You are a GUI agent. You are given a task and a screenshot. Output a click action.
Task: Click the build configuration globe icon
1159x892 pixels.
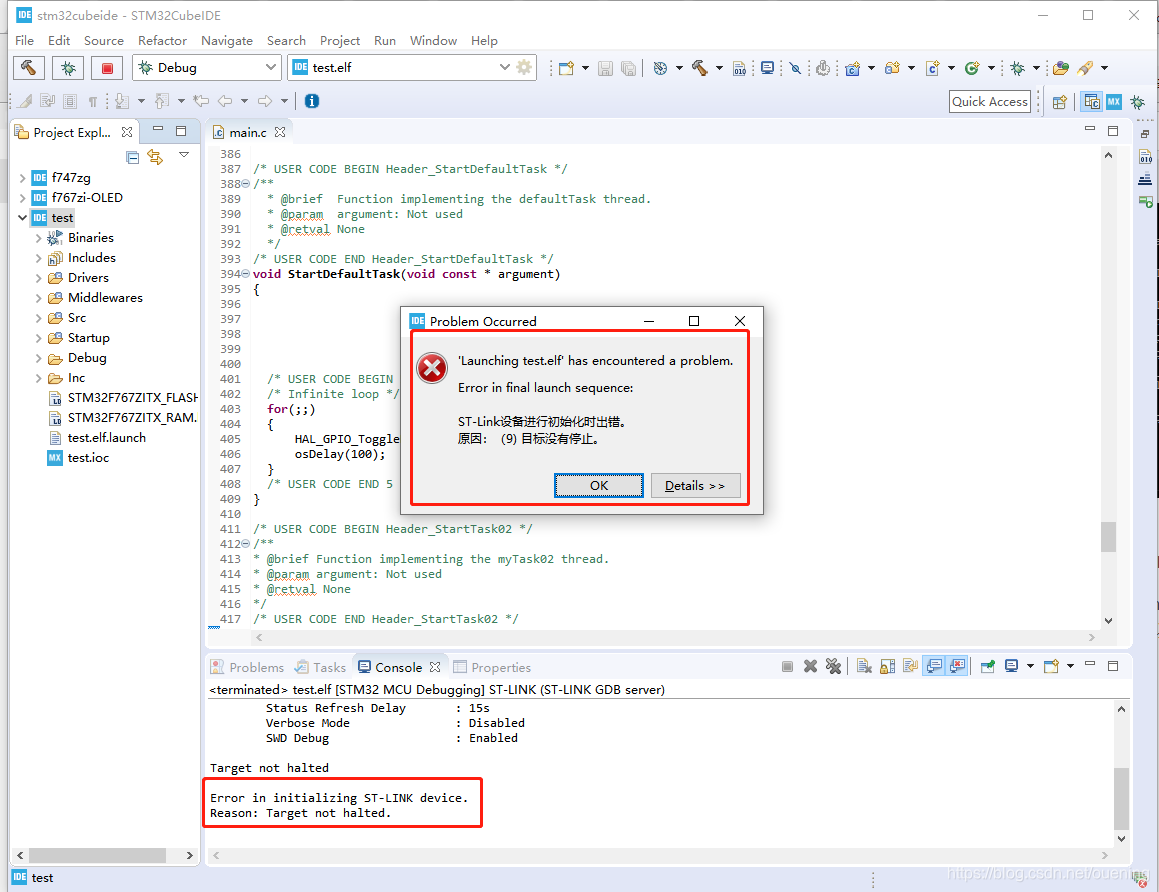click(x=660, y=68)
